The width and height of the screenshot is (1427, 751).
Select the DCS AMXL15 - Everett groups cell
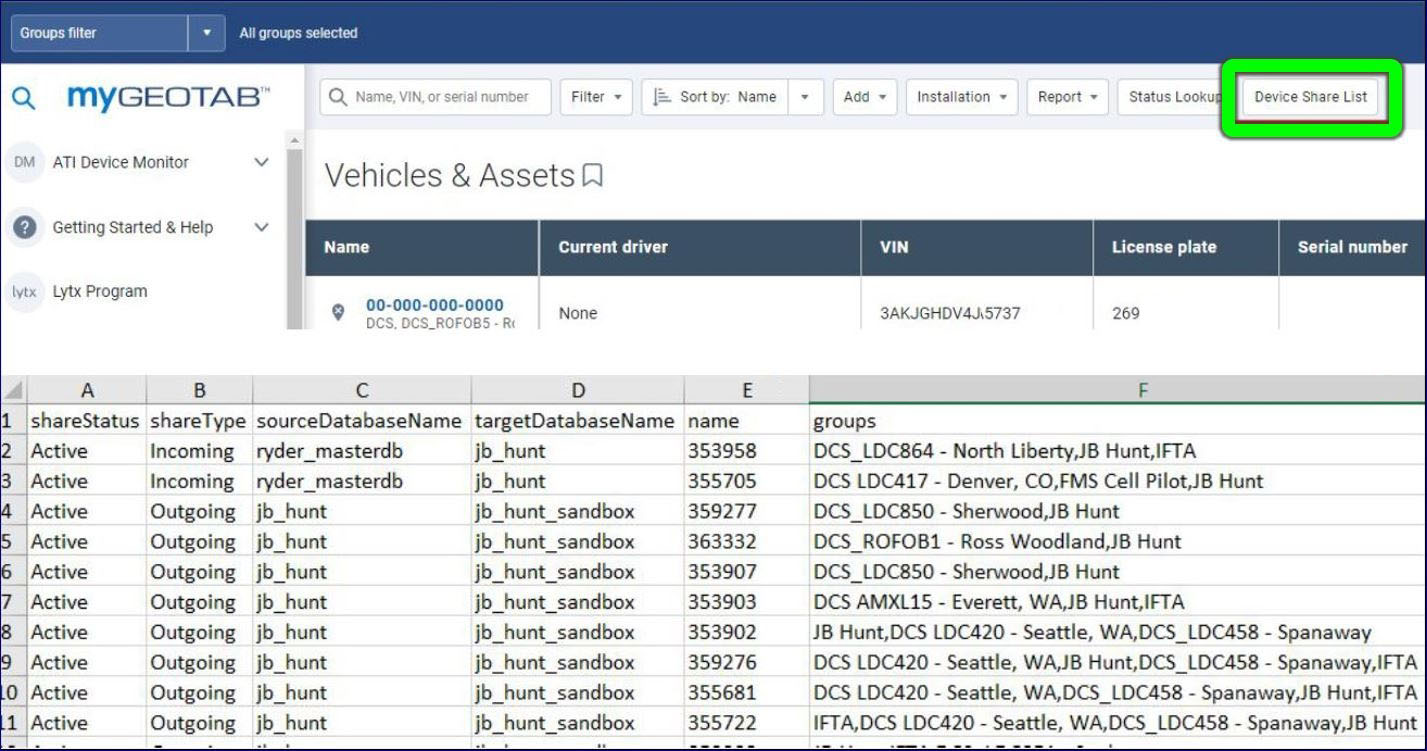tap(1118, 602)
